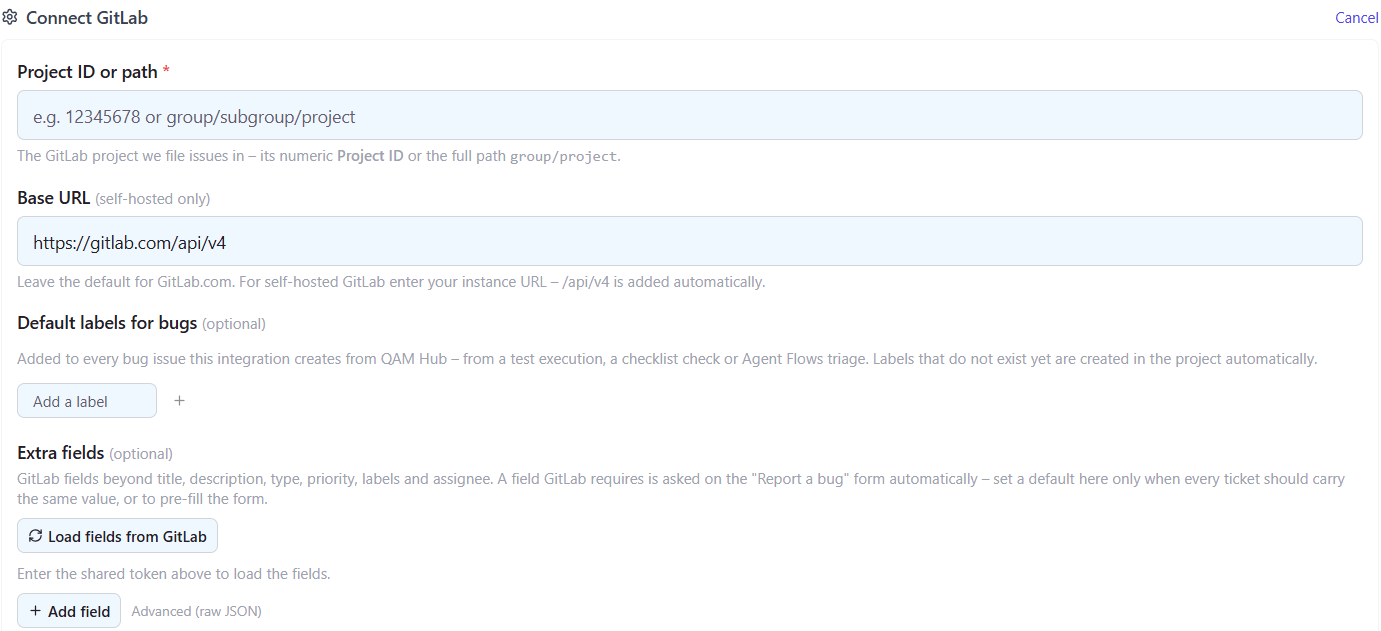1381x631 pixels.
Task: Click the Connect GitLab heading
Action: pyautogui.click(x=87, y=18)
